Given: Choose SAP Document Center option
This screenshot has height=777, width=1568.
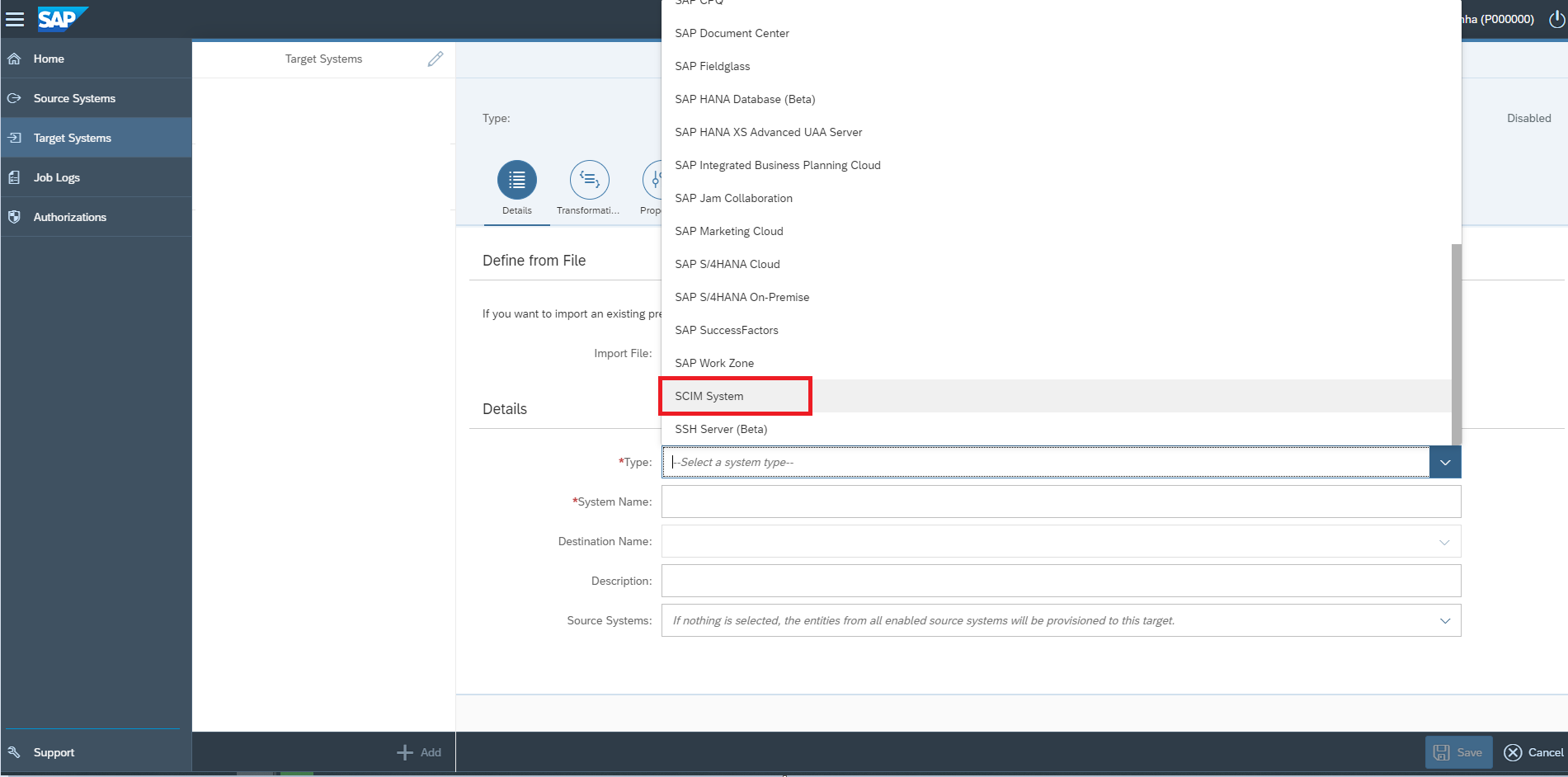Looking at the screenshot, I should (x=1057, y=33).
